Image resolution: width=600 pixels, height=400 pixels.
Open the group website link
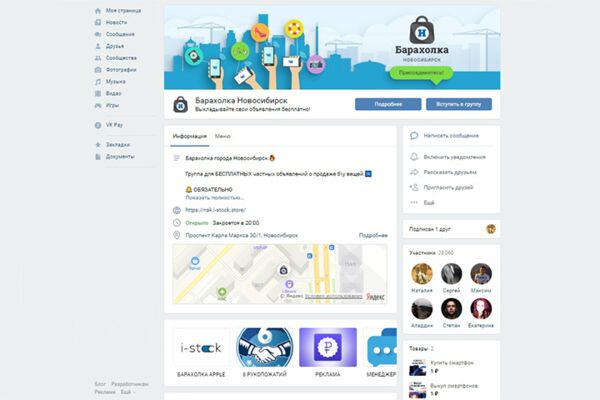click(215, 210)
